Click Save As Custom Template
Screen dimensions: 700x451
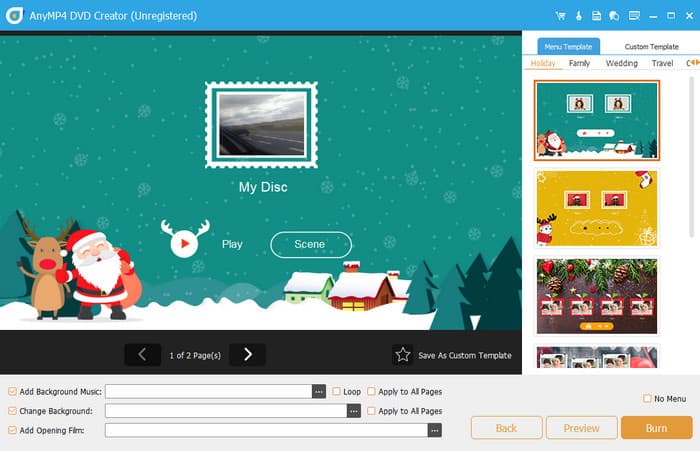465,355
